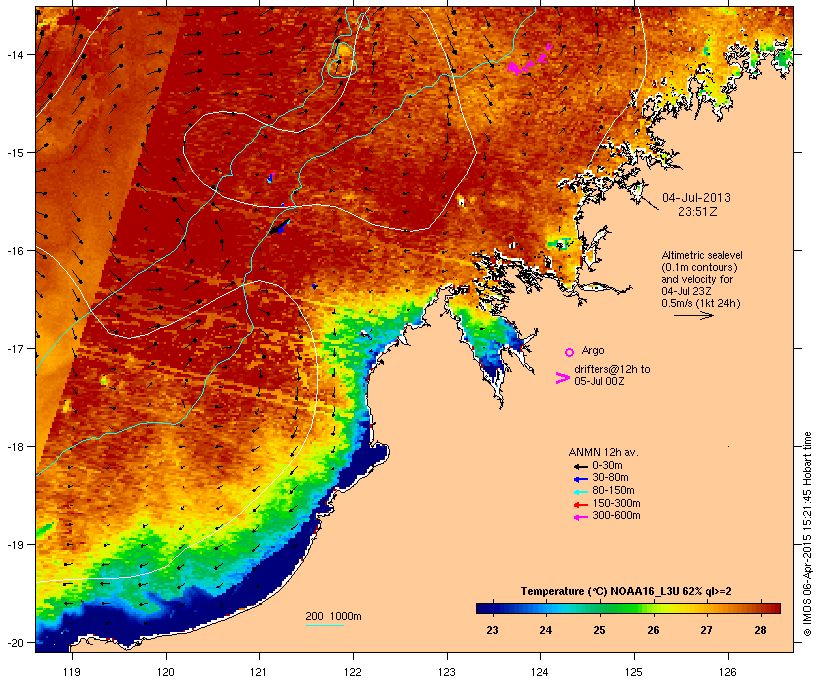
Task: Click the magenta Argo circle marker
Action: click(x=570, y=352)
